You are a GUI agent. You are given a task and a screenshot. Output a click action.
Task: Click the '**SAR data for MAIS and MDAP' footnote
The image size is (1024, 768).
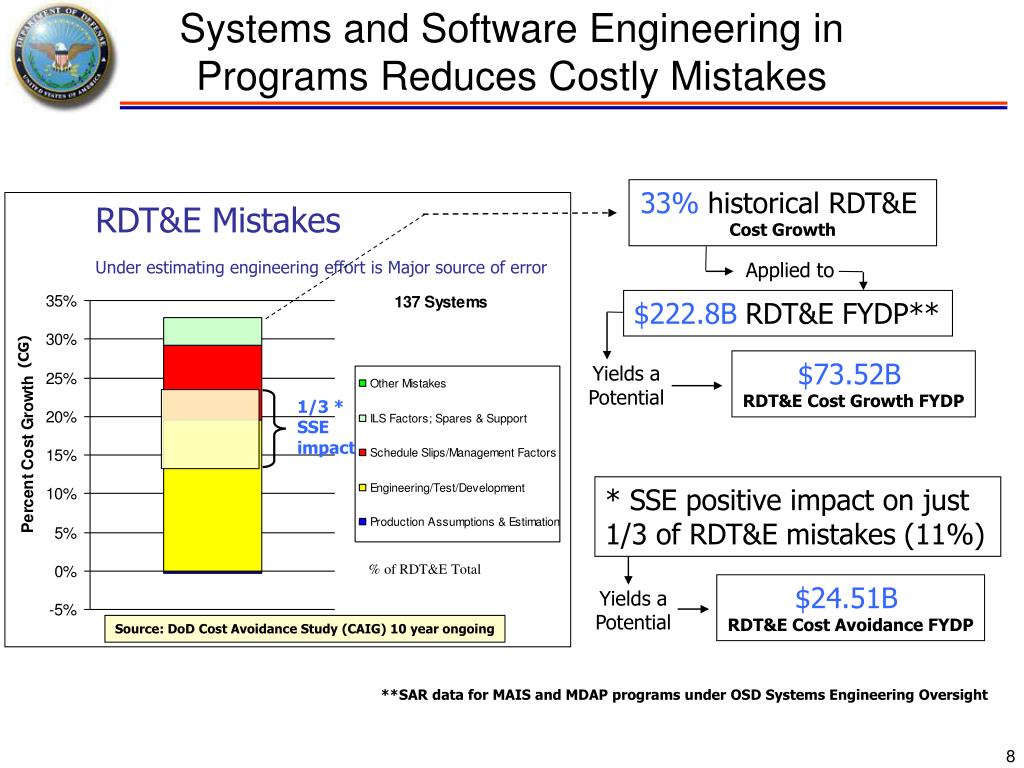684,695
